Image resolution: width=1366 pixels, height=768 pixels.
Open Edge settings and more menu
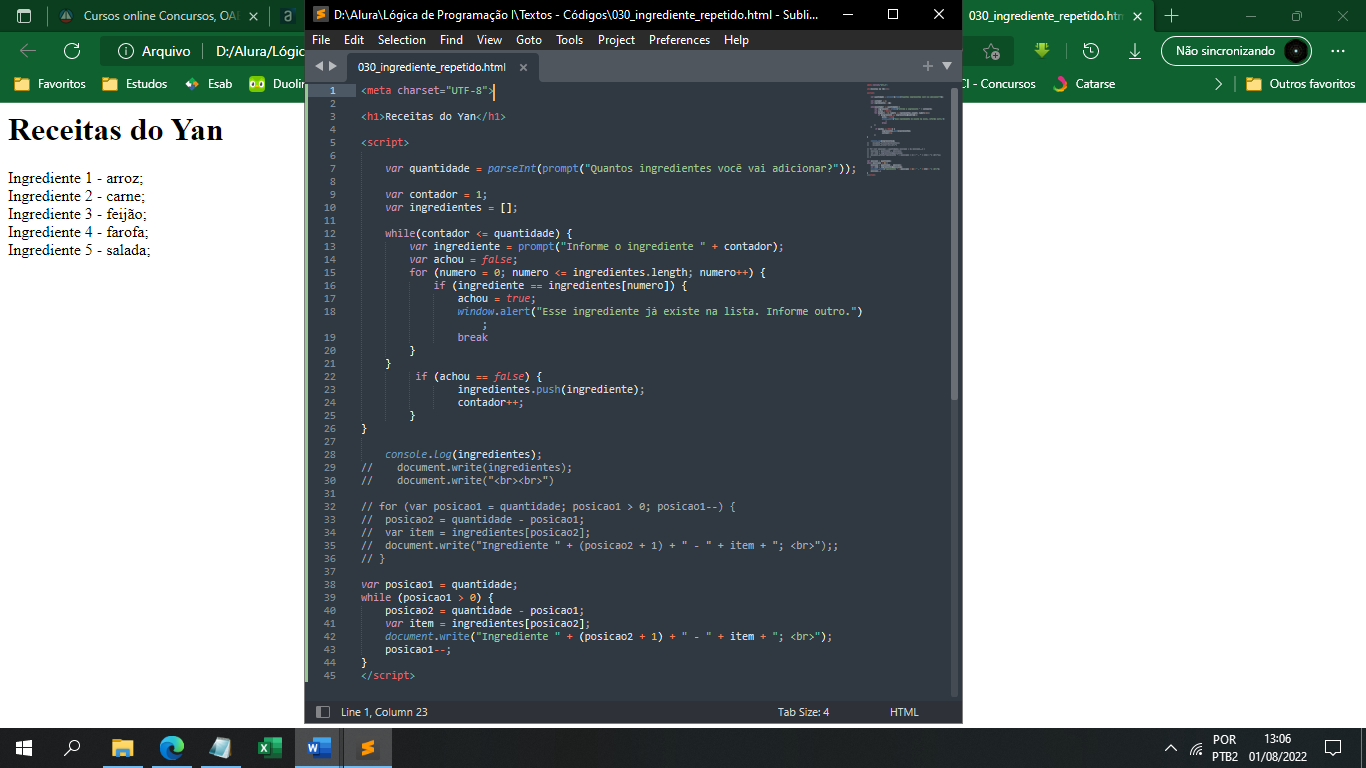click(1338, 51)
